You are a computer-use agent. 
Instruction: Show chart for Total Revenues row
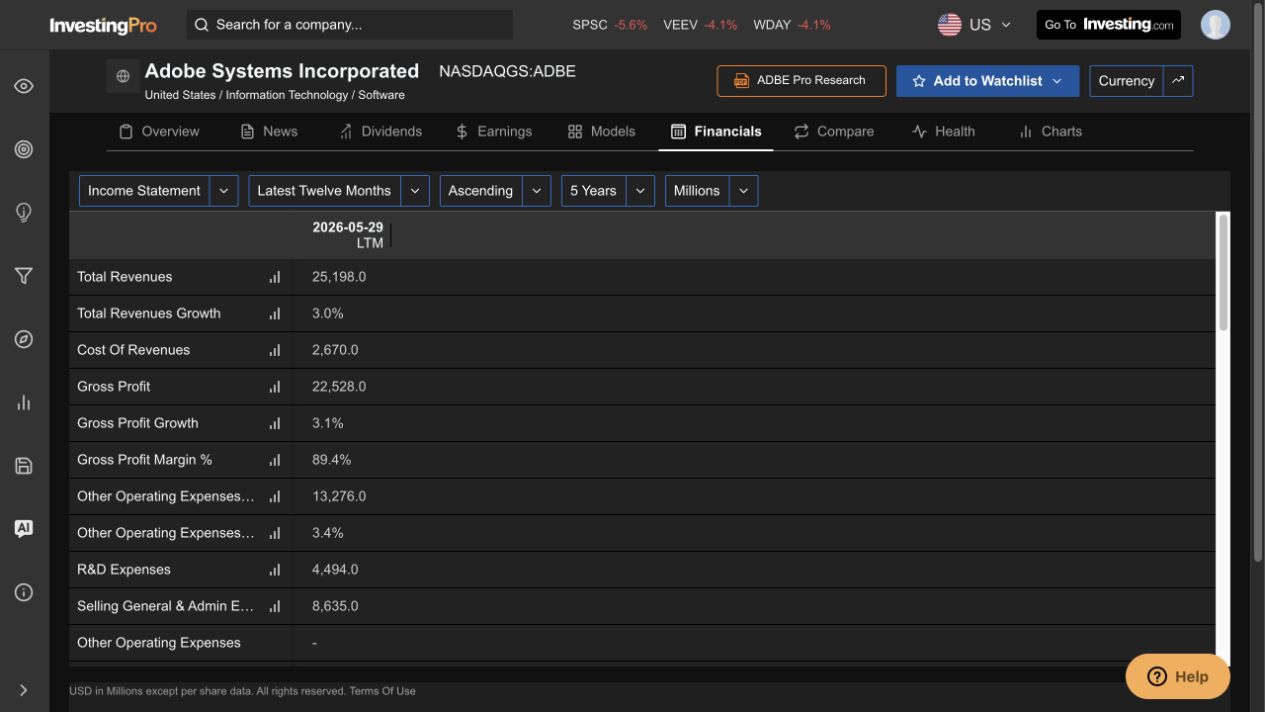coord(275,277)
